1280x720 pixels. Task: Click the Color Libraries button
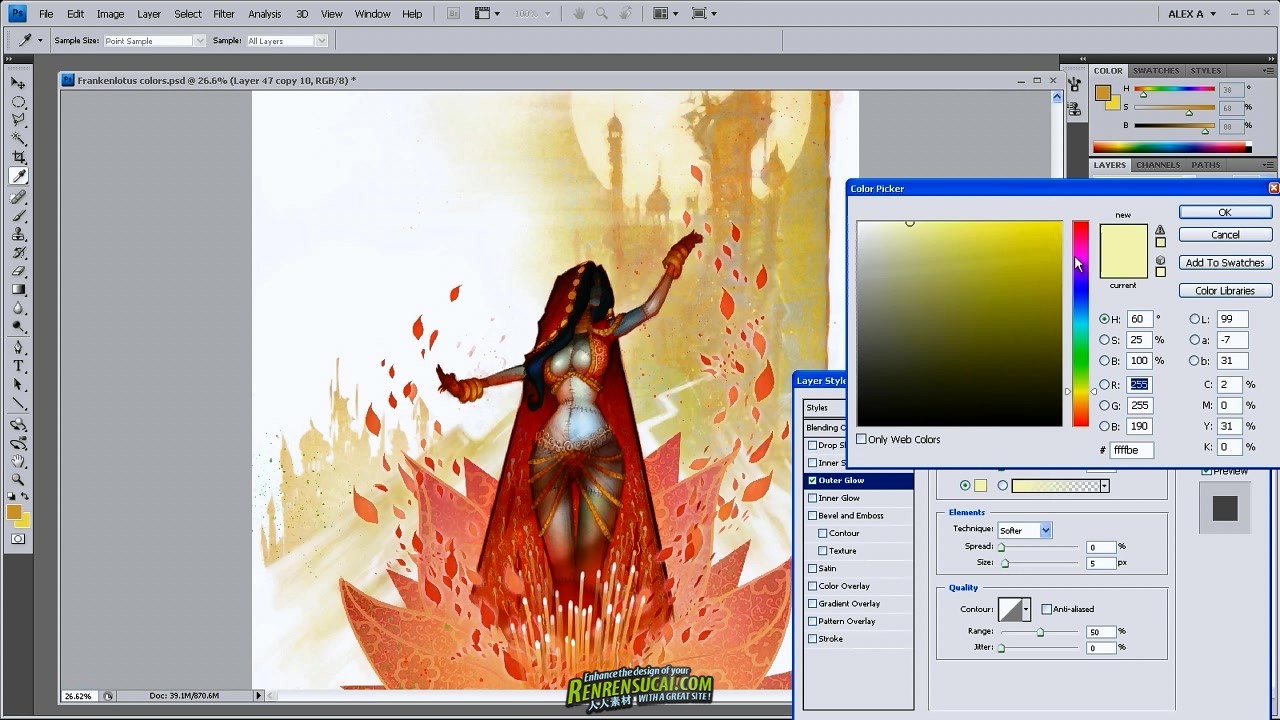click(x=1225, y=291)
